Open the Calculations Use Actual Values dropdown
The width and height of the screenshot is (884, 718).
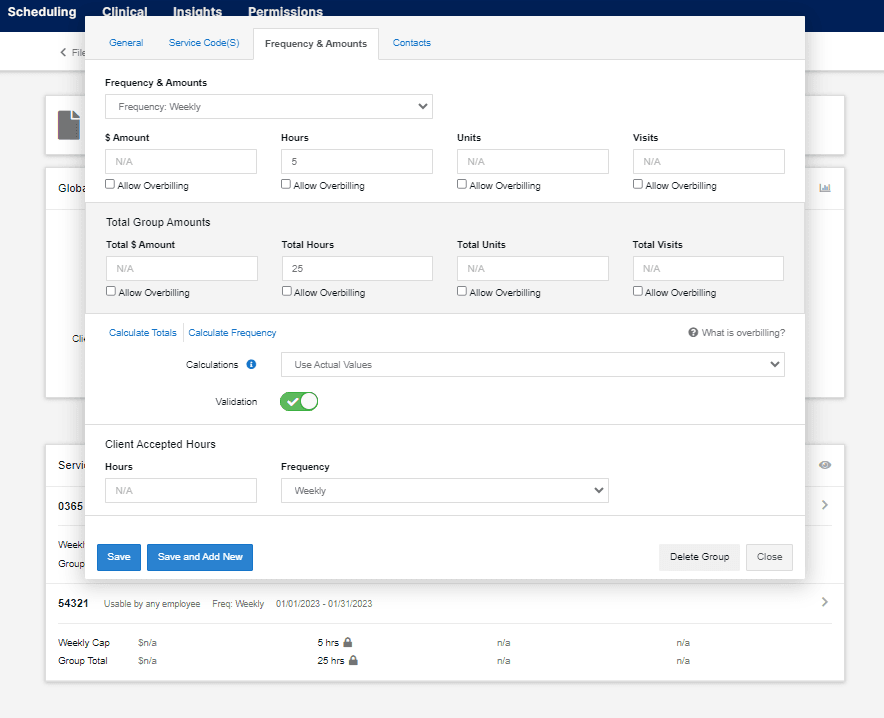click(x=533, y=365)
